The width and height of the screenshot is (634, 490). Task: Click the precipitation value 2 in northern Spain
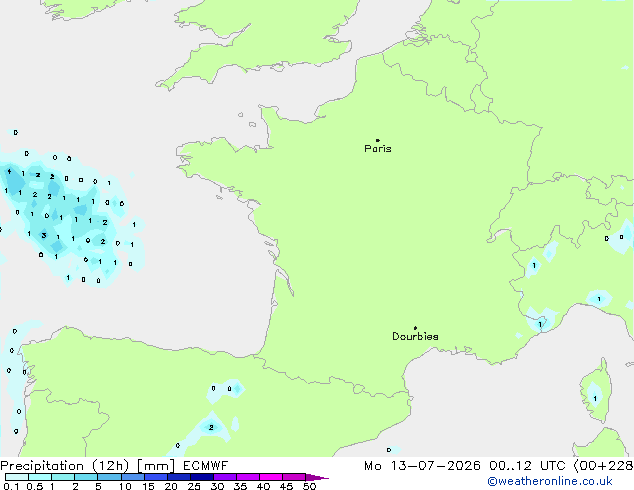click(211, 427)
